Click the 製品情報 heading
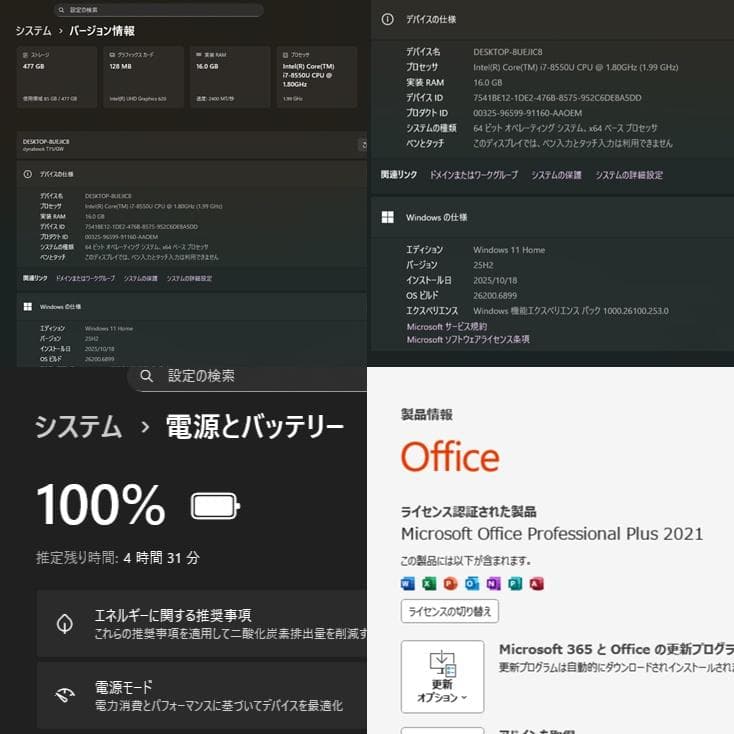Viewport: 734px width, 734px height. (426, 414)
